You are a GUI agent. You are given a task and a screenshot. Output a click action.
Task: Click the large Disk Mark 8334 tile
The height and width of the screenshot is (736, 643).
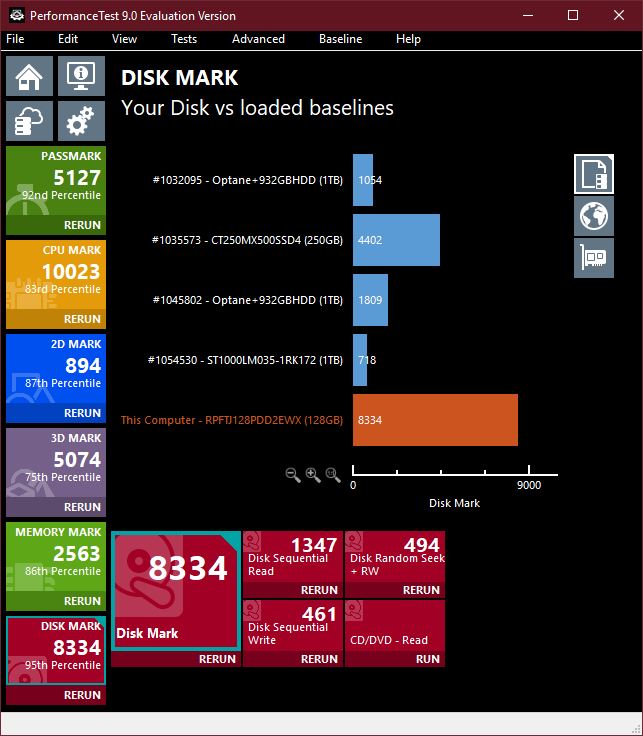(176, 590)
